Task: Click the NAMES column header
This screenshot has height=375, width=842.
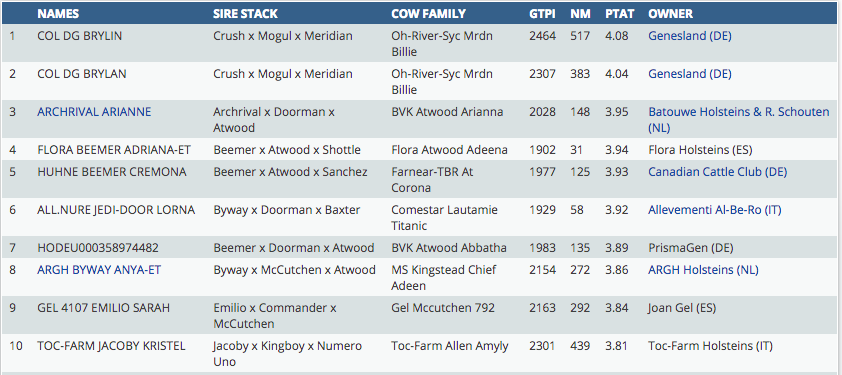Action: click(58, 14)
